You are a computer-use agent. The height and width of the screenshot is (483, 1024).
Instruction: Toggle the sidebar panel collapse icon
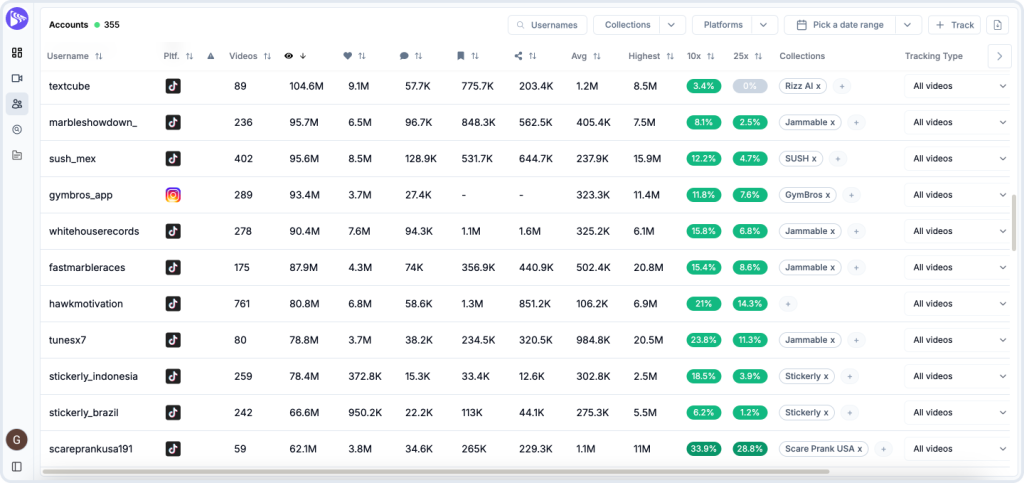click(x=17, y=466)
